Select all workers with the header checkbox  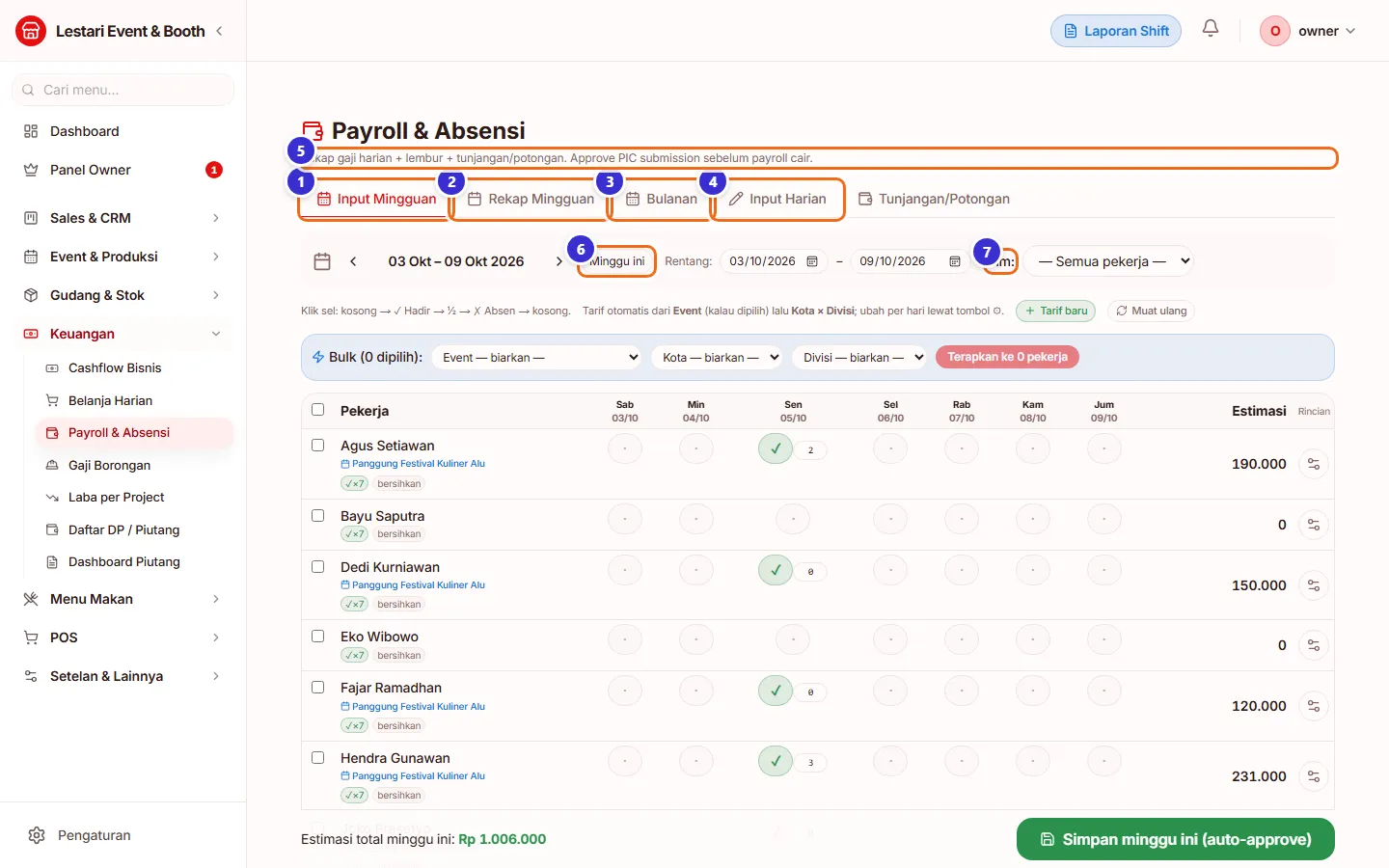pos(317,410)
